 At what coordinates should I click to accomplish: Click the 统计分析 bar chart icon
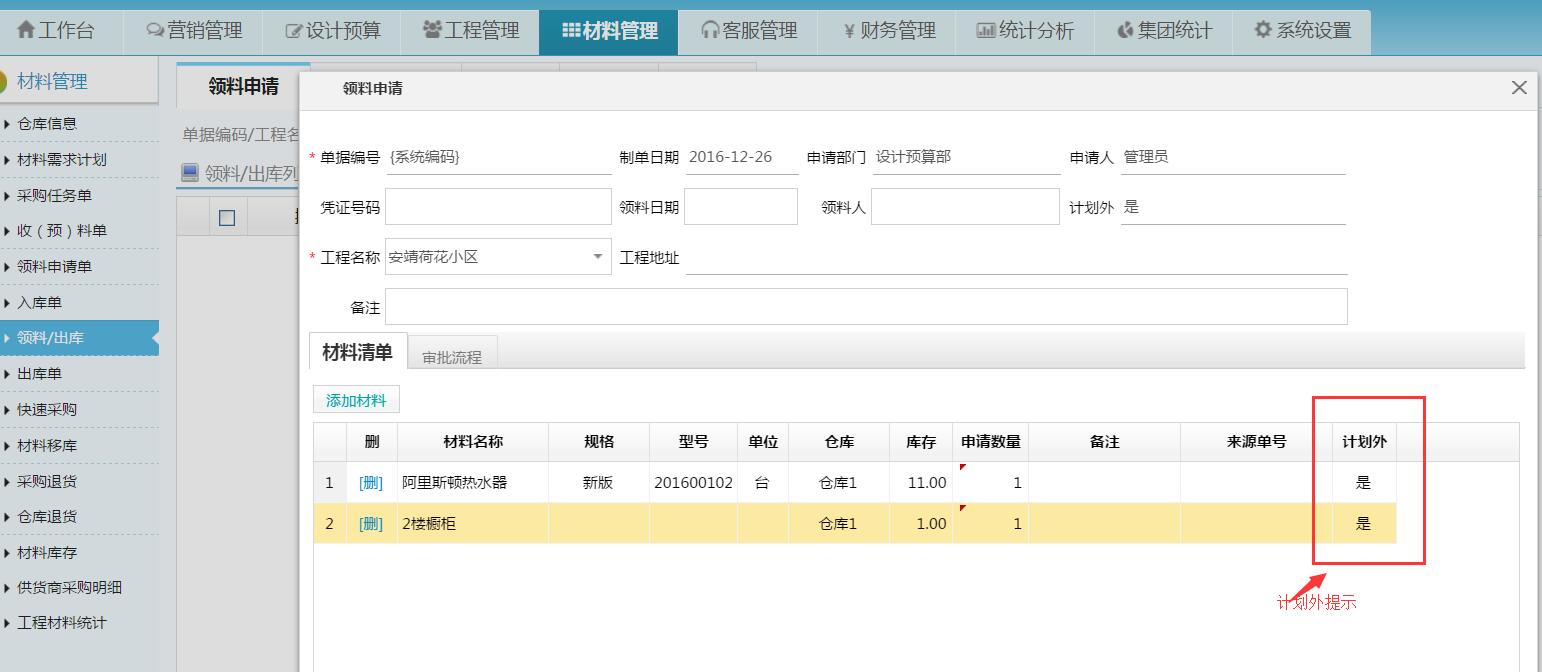(x=987, y=31)
